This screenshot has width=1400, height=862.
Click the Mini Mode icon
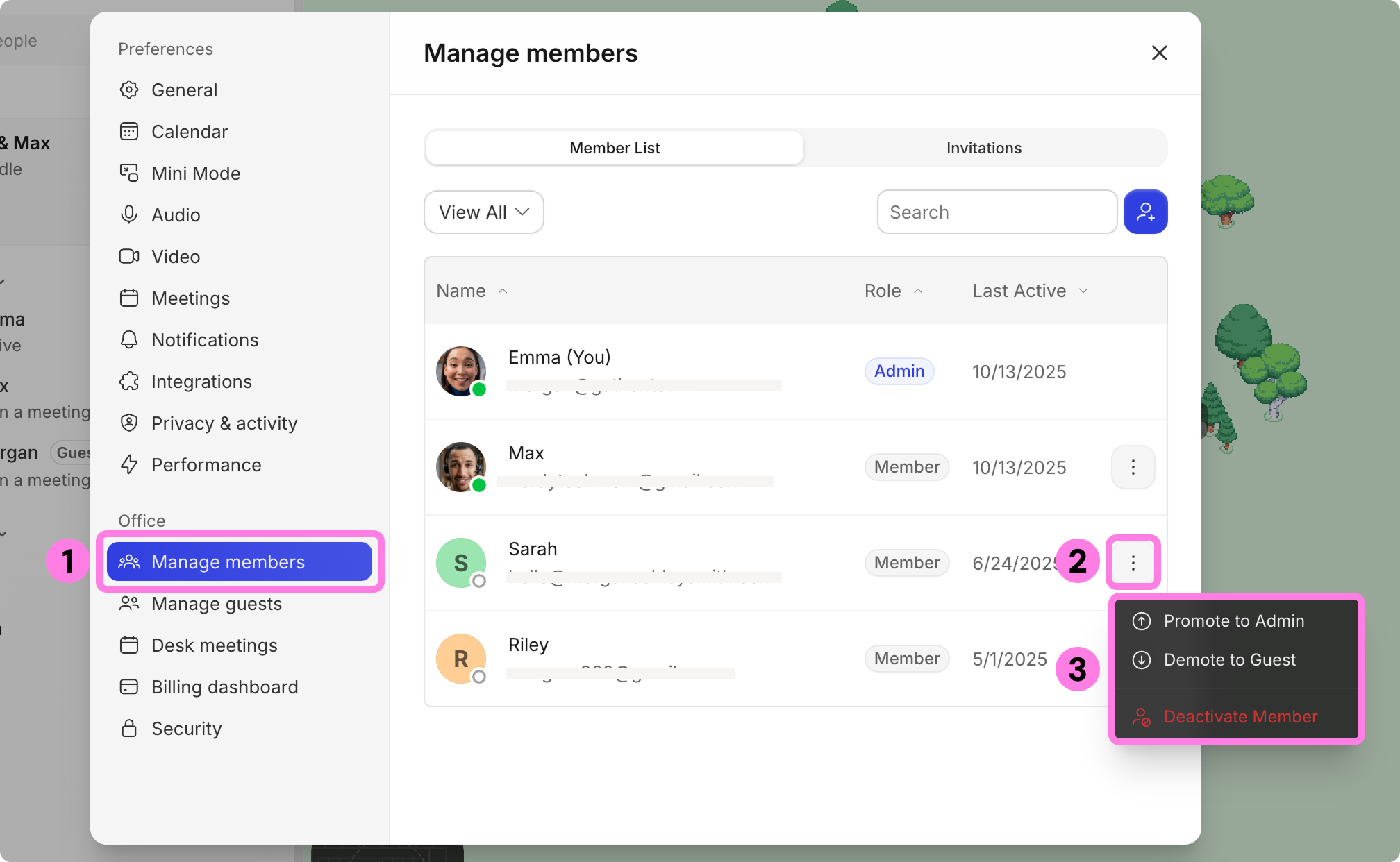point(129,174)
